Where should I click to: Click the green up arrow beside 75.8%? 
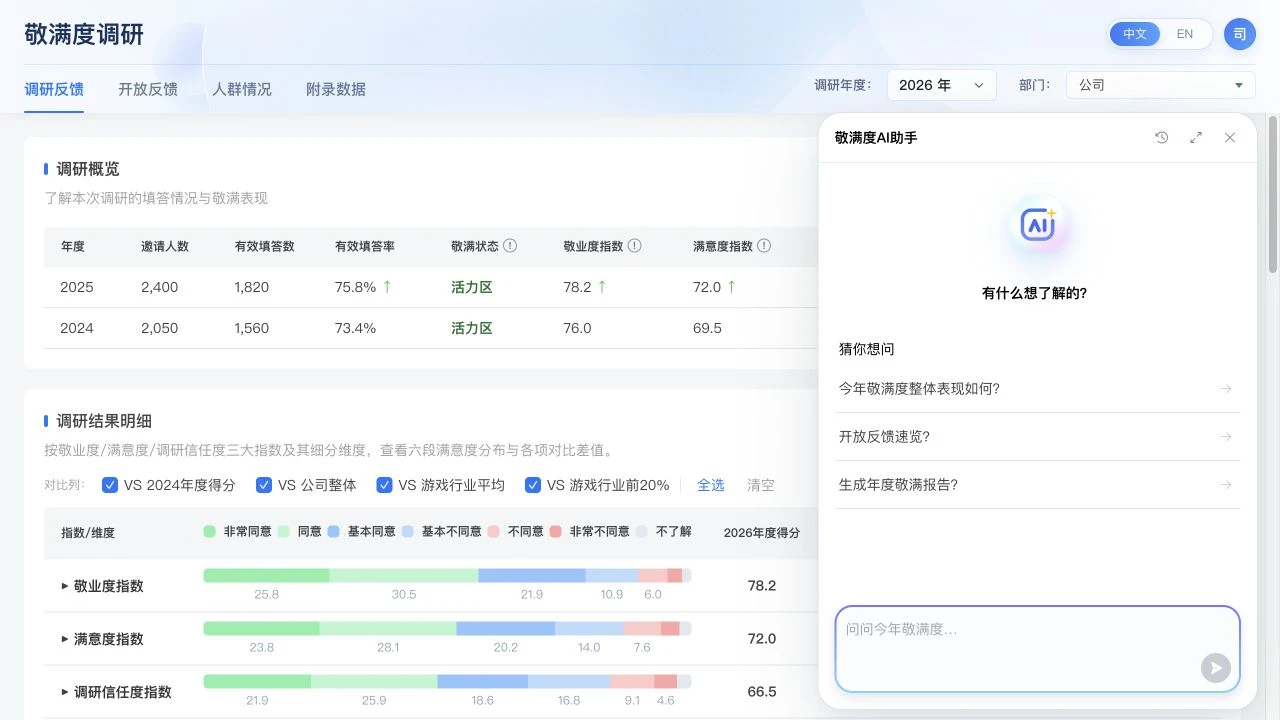click(x=387, y=287)
